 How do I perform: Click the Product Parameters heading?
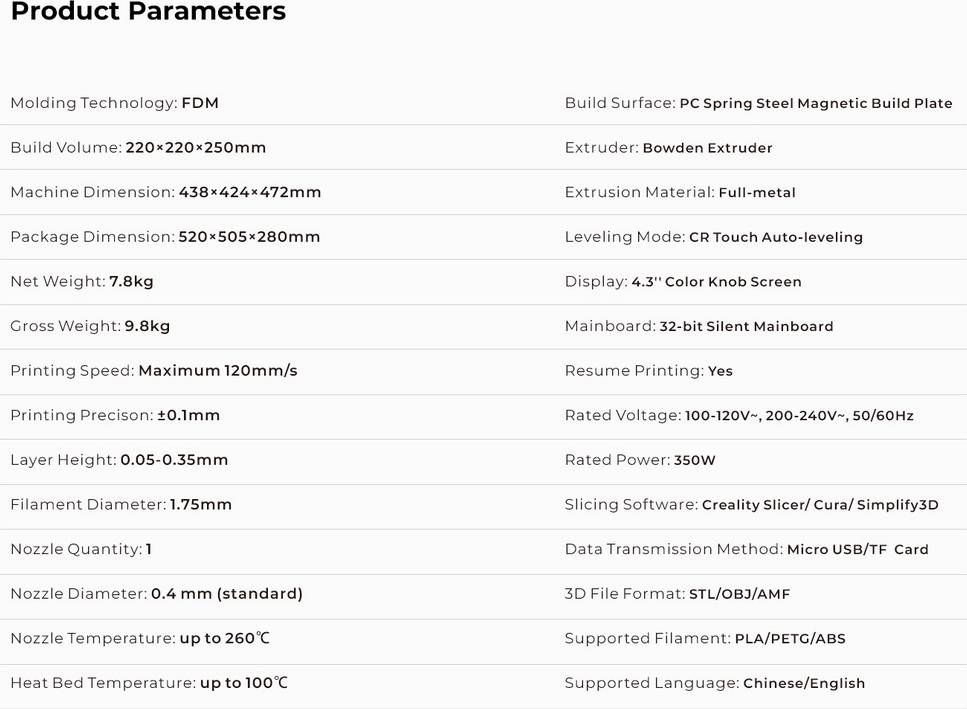pos(149,11)
